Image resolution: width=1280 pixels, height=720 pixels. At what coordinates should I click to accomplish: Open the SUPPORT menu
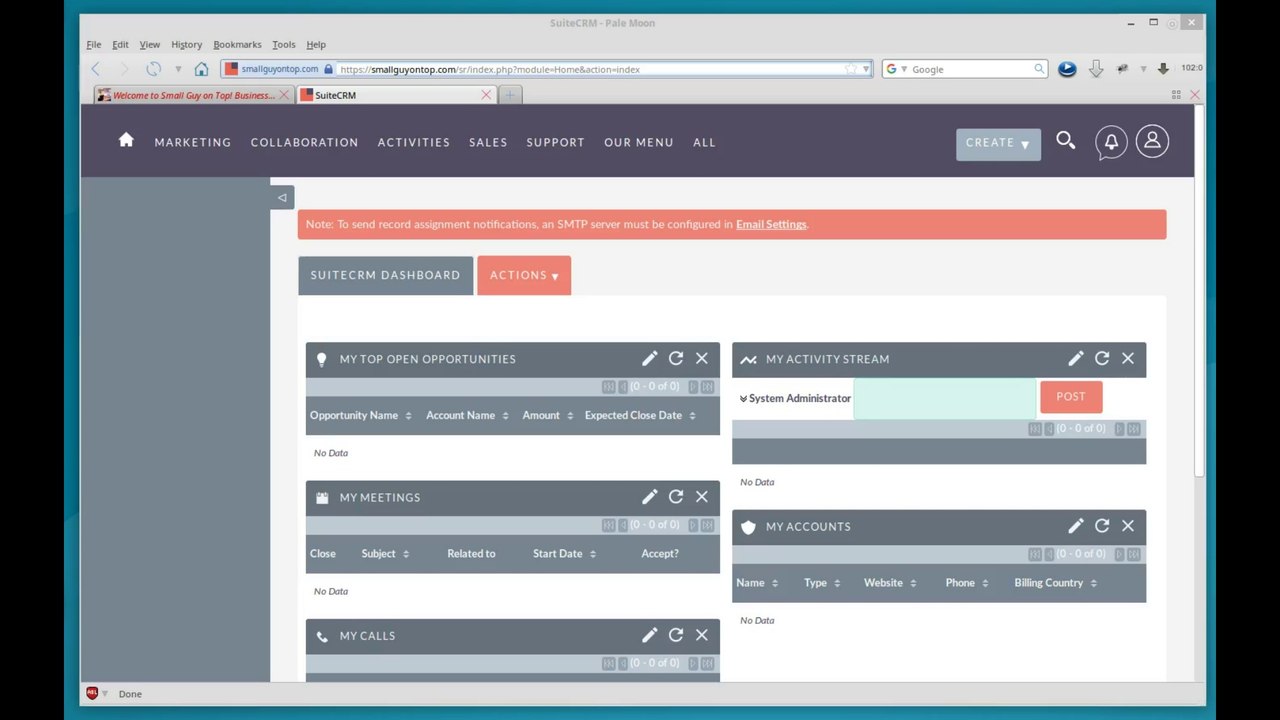(x=555, y=142)
